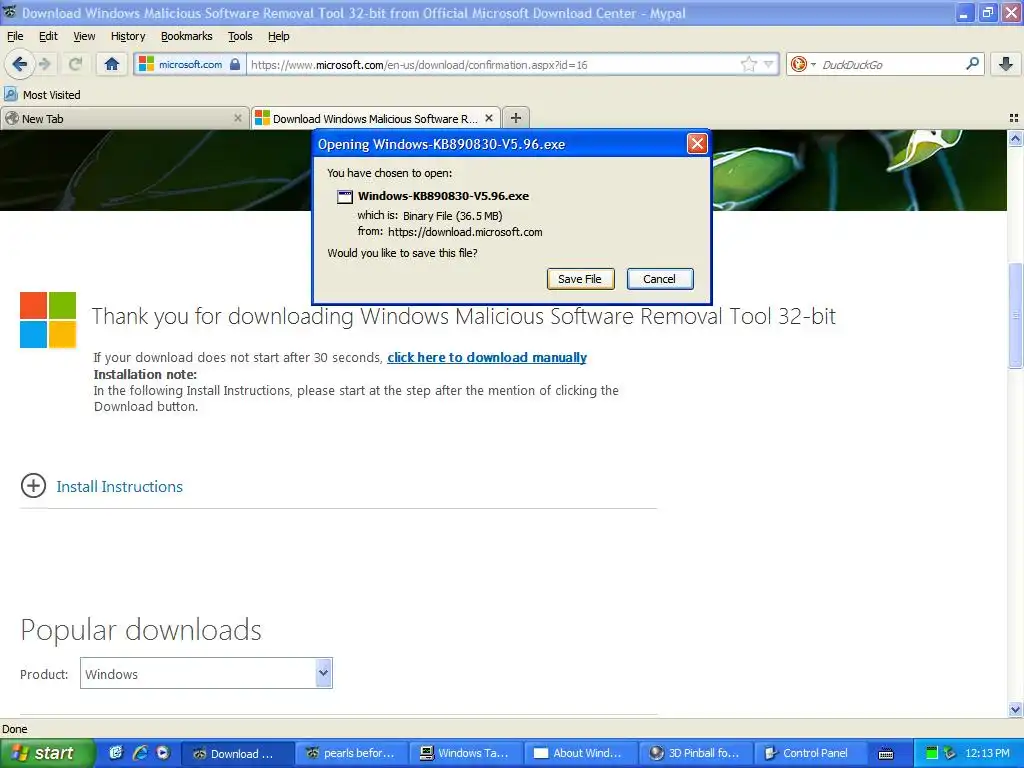Launch Windows Media Player quick launch icon
Image resolution: width=1024 pixels, height=768 pixels.
point(163,753)
